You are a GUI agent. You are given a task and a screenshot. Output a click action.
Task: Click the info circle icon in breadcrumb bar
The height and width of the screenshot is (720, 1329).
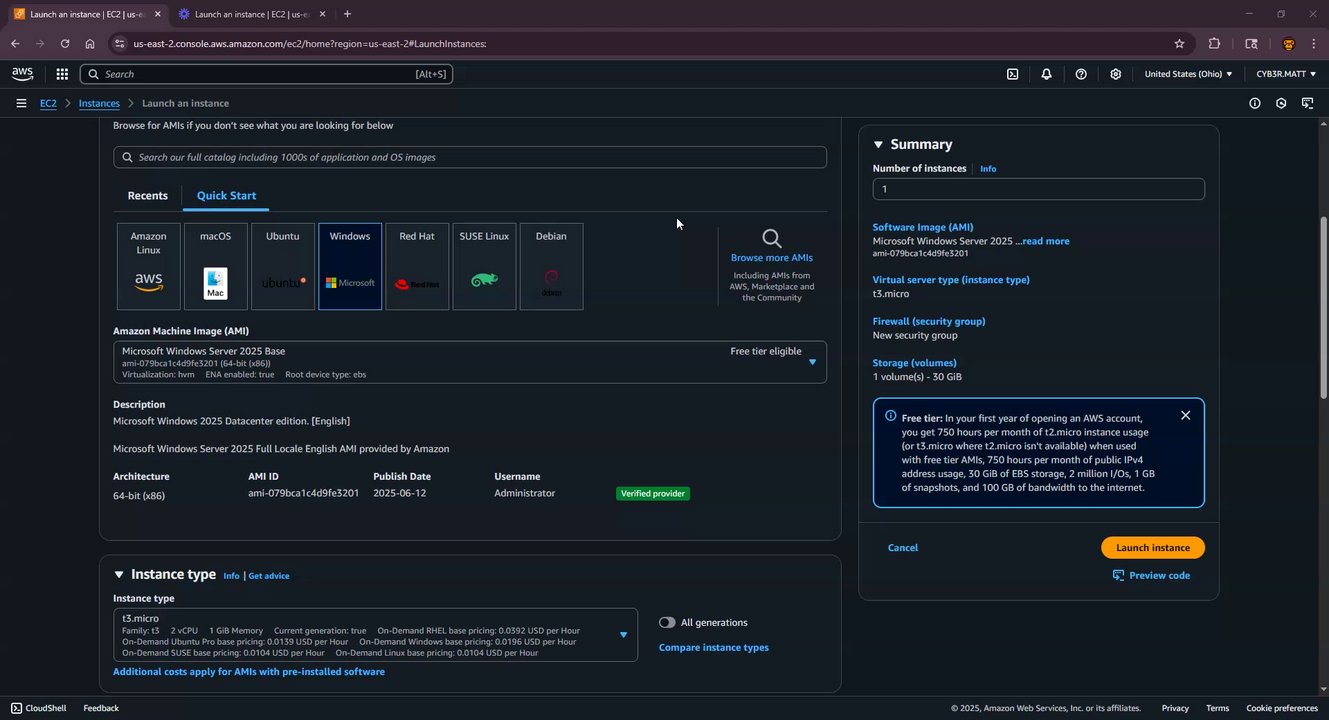coord(1255,103)
